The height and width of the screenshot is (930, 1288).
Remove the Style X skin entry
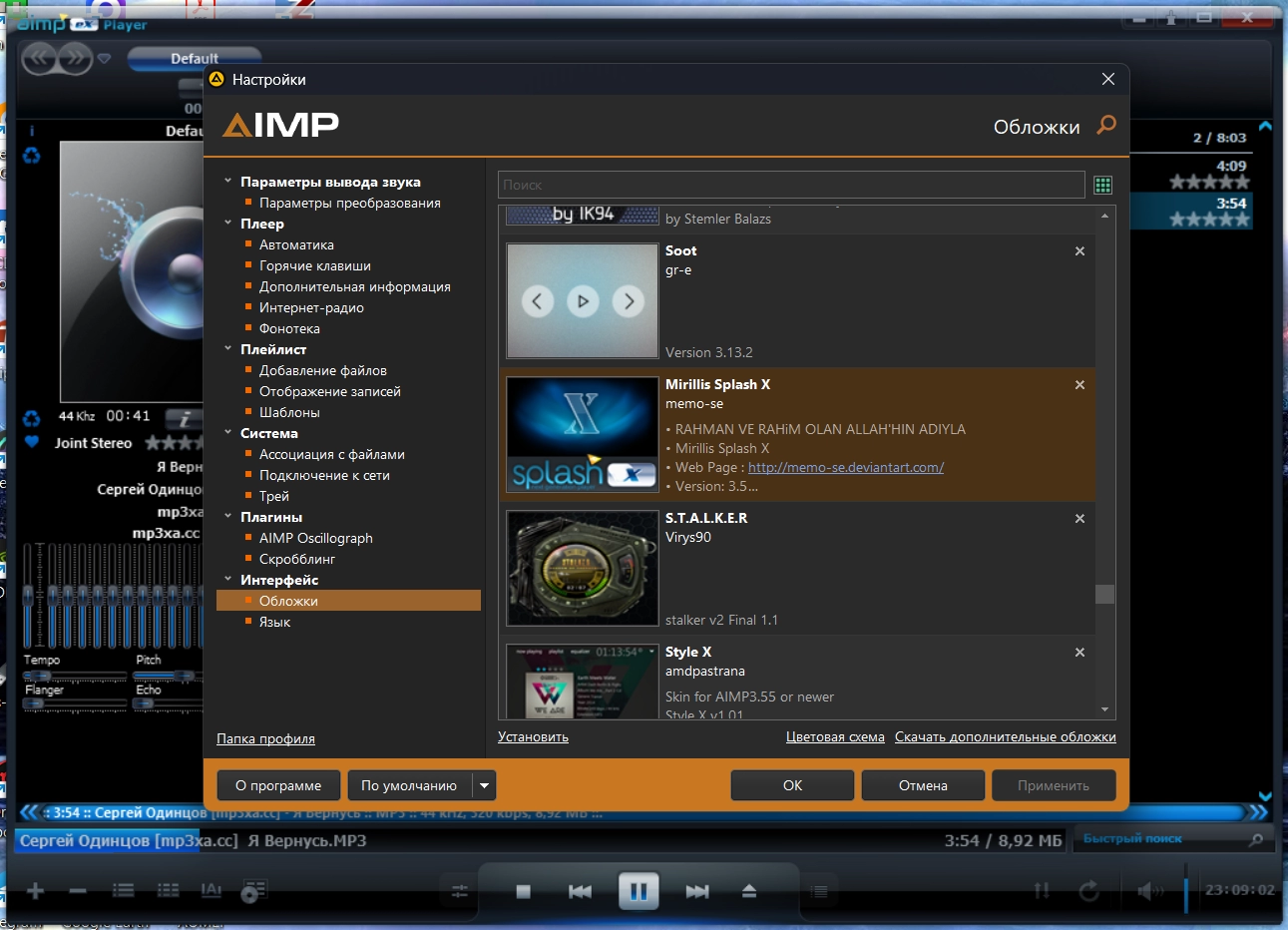click(1079, 653)
